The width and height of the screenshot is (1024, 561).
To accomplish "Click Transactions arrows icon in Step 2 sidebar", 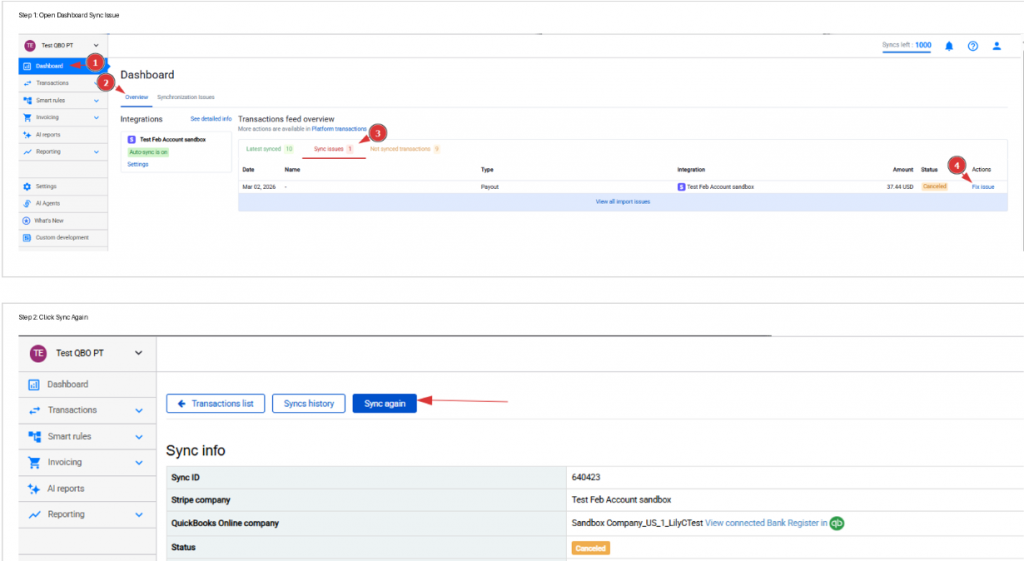I will tap(34, 410).
